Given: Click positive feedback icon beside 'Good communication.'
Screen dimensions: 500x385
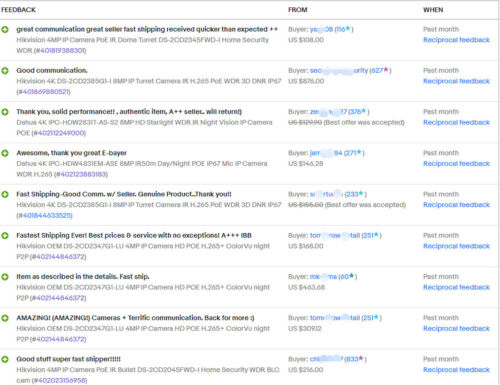Looking at the screenshot, I should pyautogui.click(x=5, y=71).
